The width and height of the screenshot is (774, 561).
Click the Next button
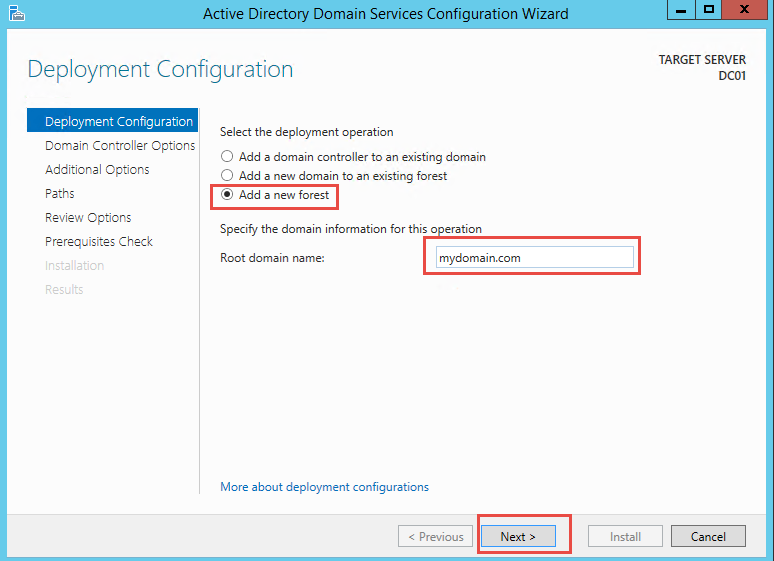coord(518,536)
